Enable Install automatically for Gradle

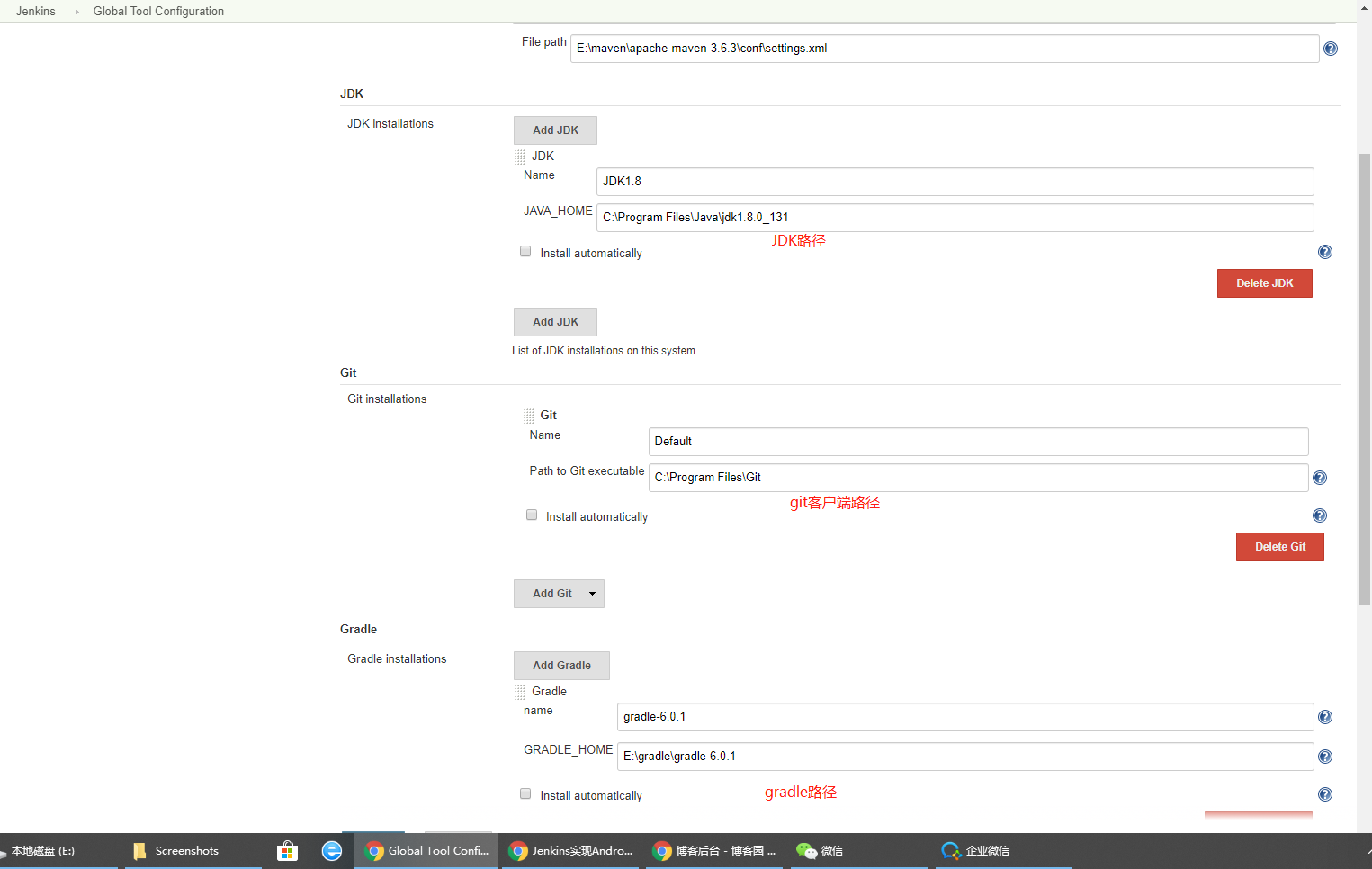(x=525, y=794)
